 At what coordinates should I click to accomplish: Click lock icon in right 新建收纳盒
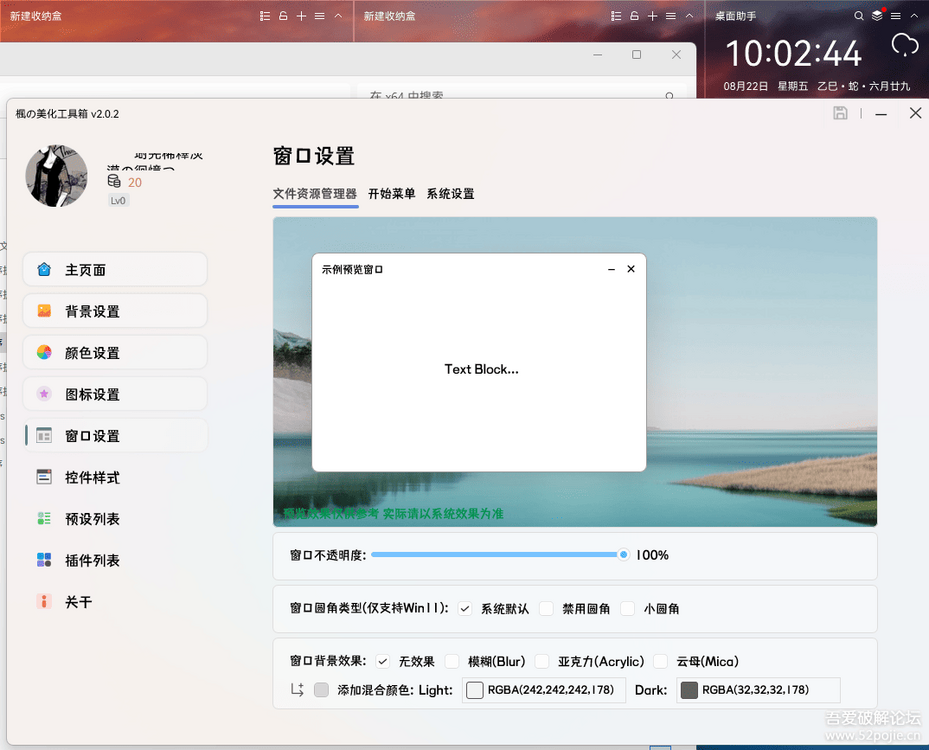(x=635, y=16)
